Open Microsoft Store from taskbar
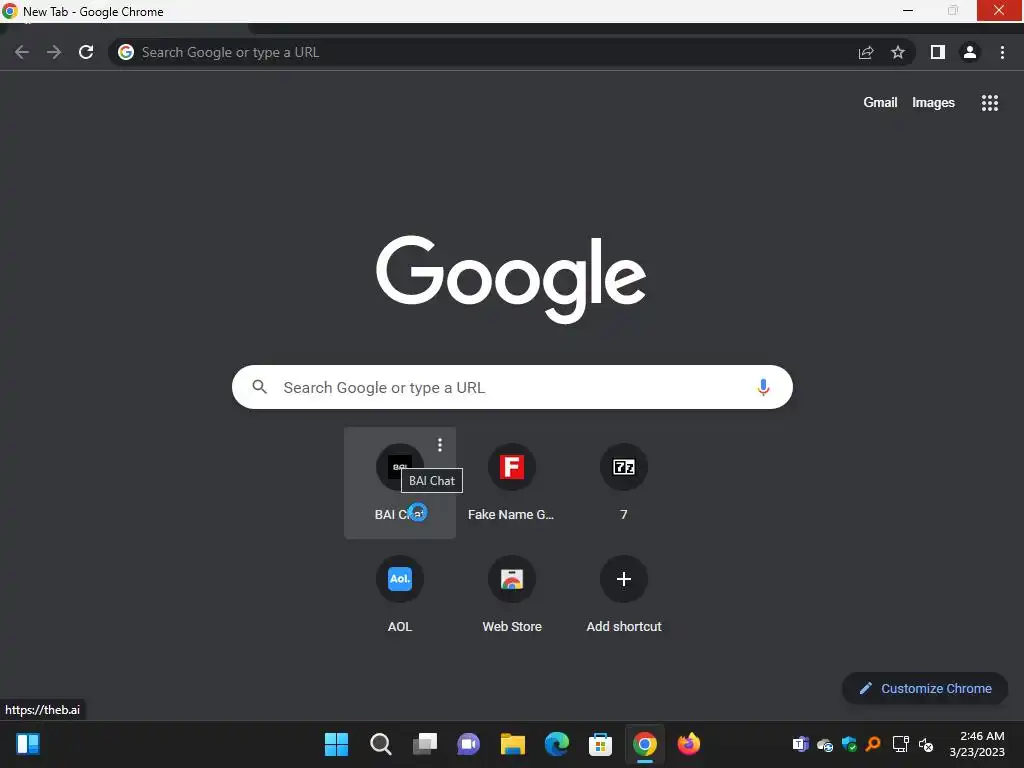 click(x=600, y=744)
